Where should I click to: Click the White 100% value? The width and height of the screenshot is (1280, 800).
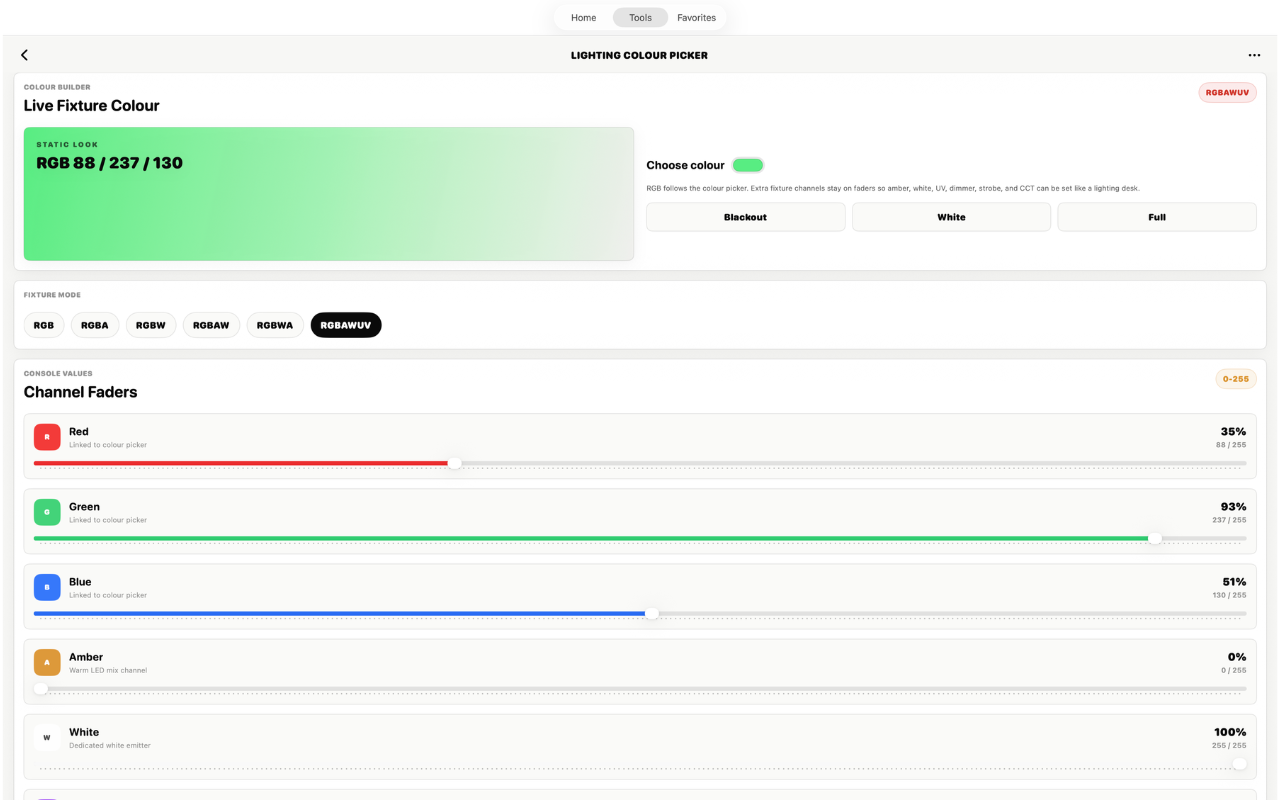point(1230,732)
